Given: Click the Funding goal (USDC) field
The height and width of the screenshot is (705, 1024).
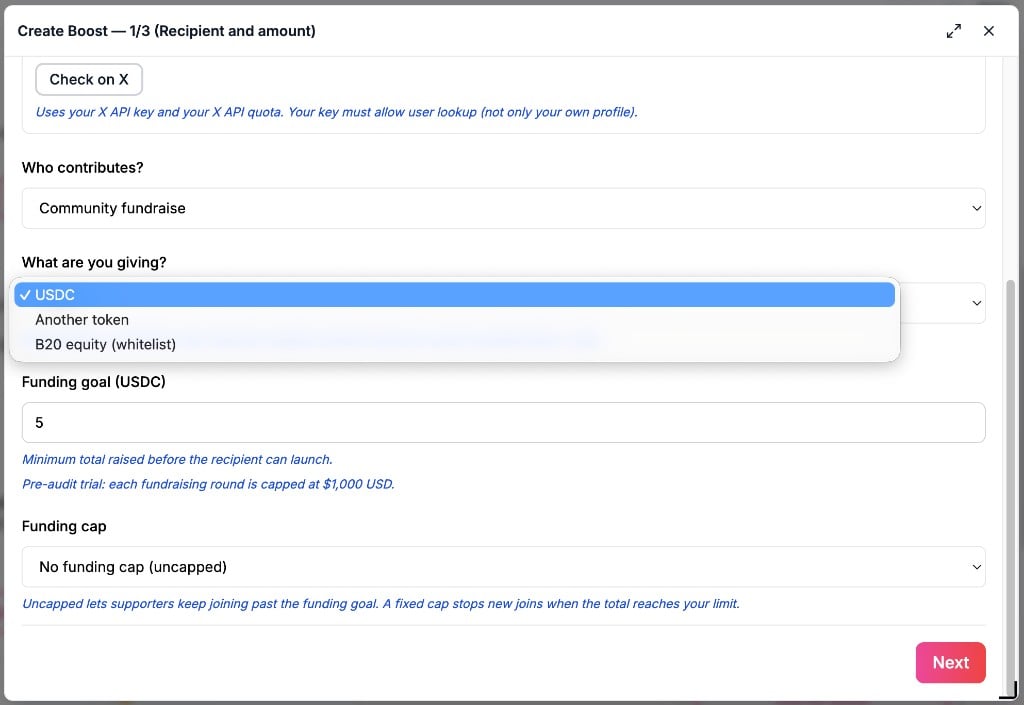Looking at the screenshot, I should (x=504, y=422).
